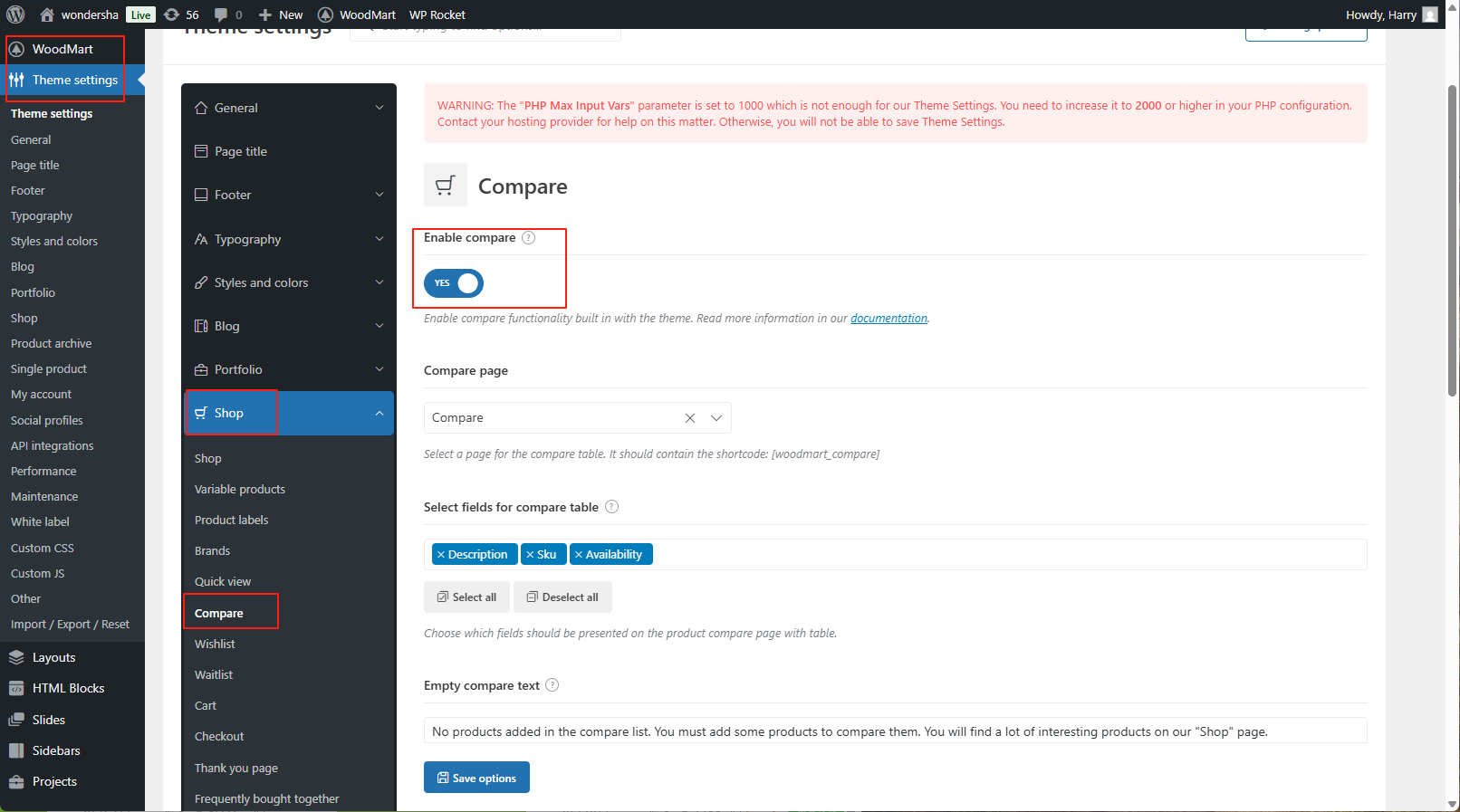
Task: Click the Shop cart icon in options panel
Action: point(201,413)
